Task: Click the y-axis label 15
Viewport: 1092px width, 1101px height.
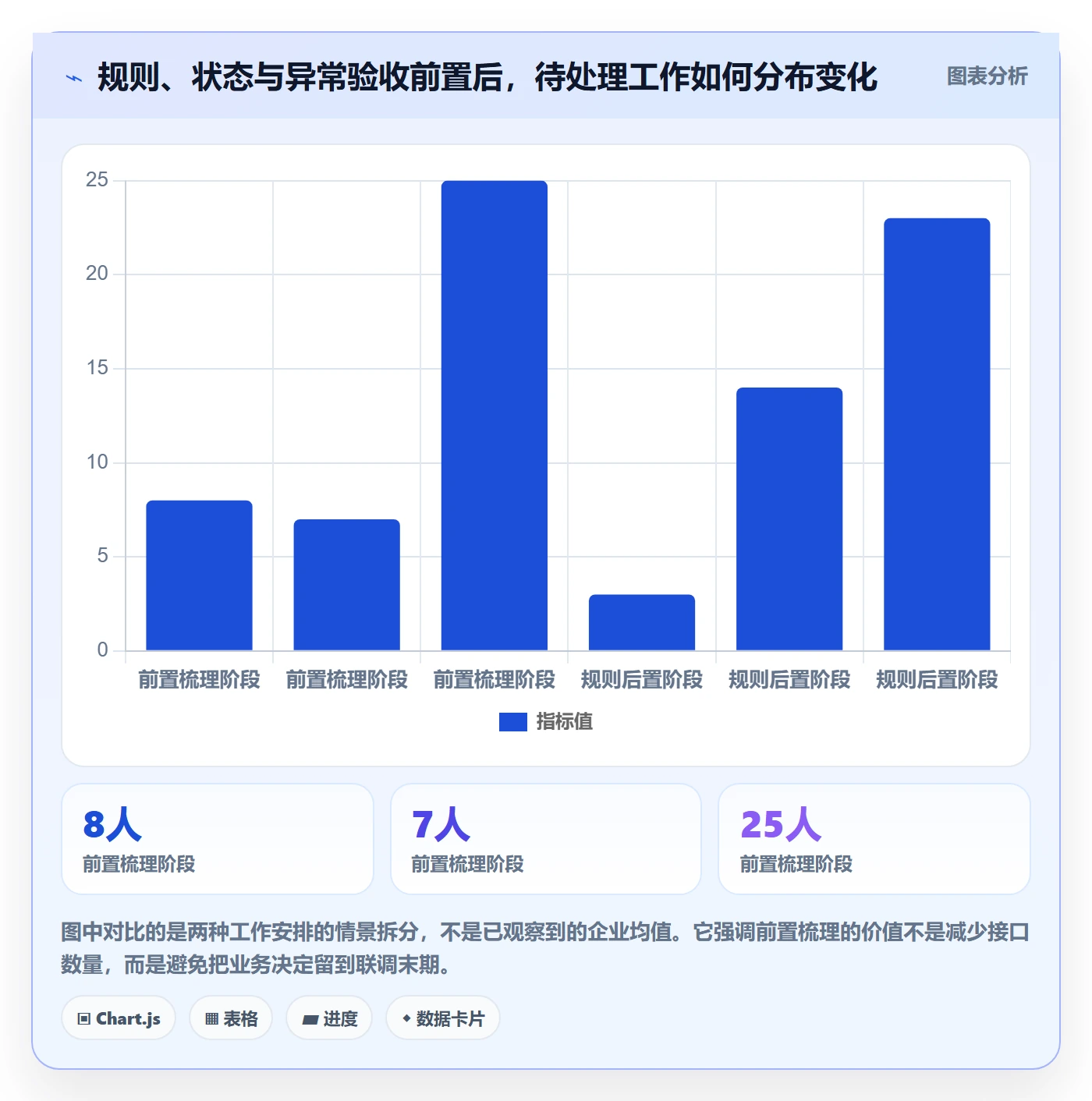Action: (x=97, y=368)
